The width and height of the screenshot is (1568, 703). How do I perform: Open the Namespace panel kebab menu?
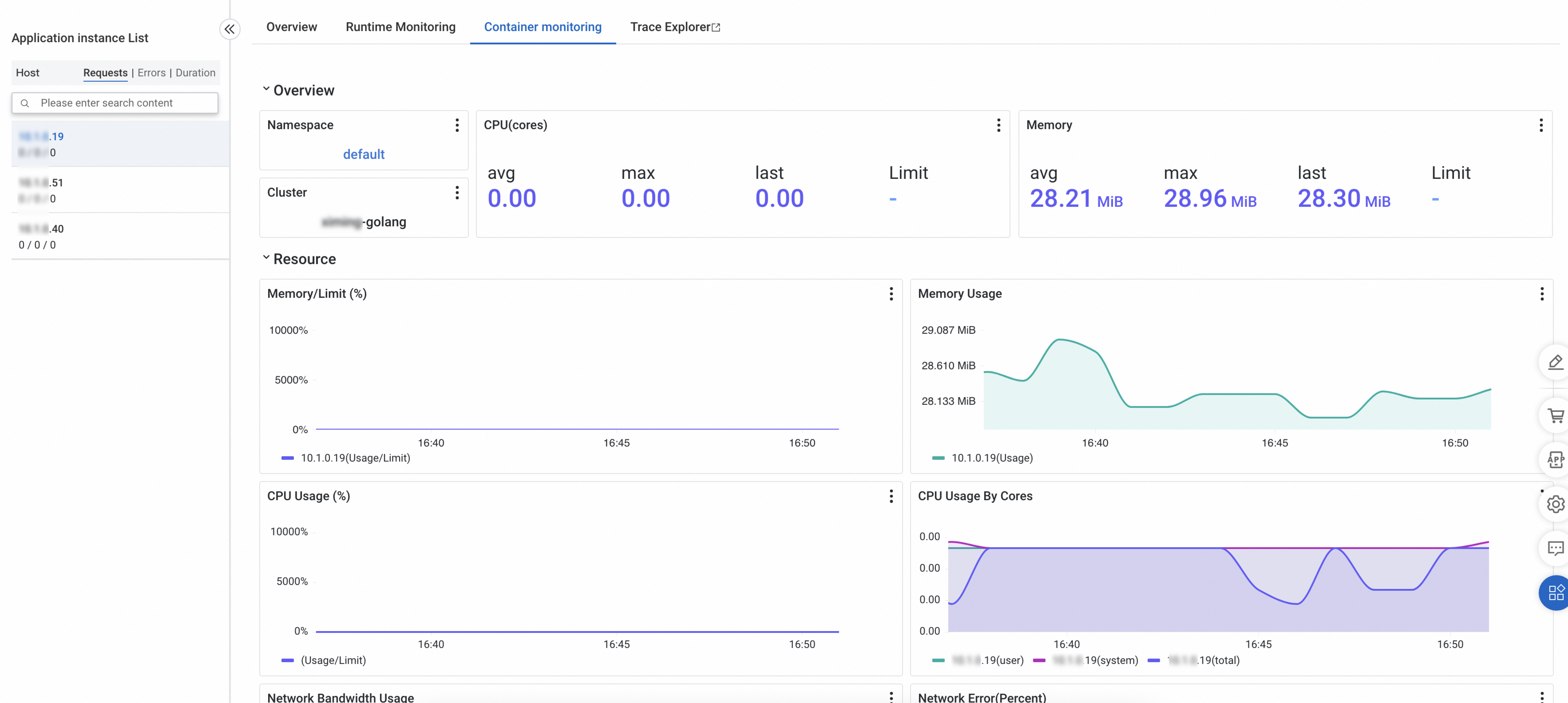pos(457,125)
